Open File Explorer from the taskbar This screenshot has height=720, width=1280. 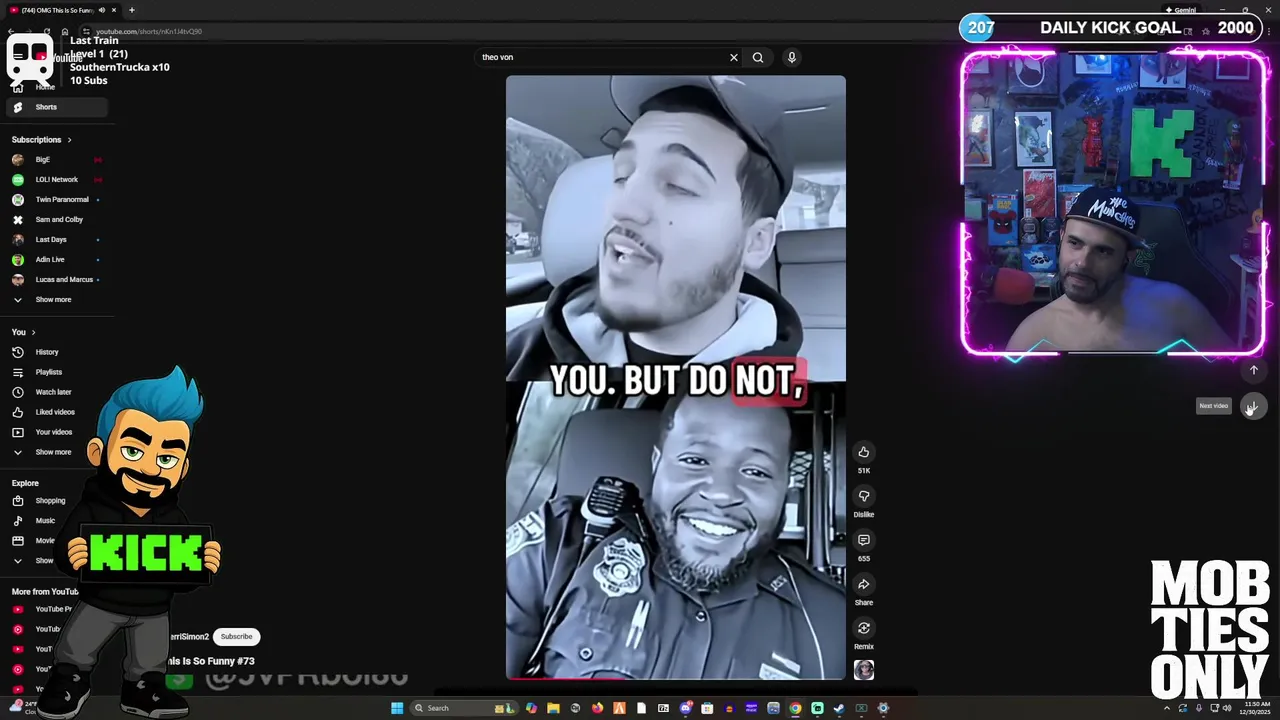[x=553, y=708]
